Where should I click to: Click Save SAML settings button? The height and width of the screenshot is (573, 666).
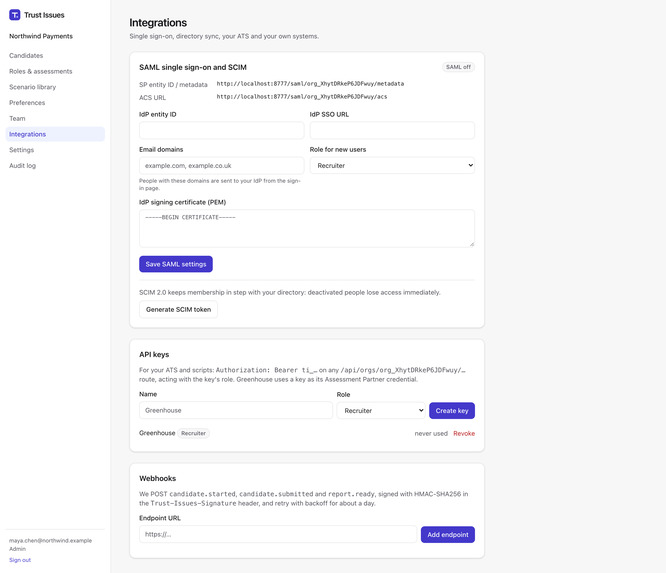click(x=176, y=264)
